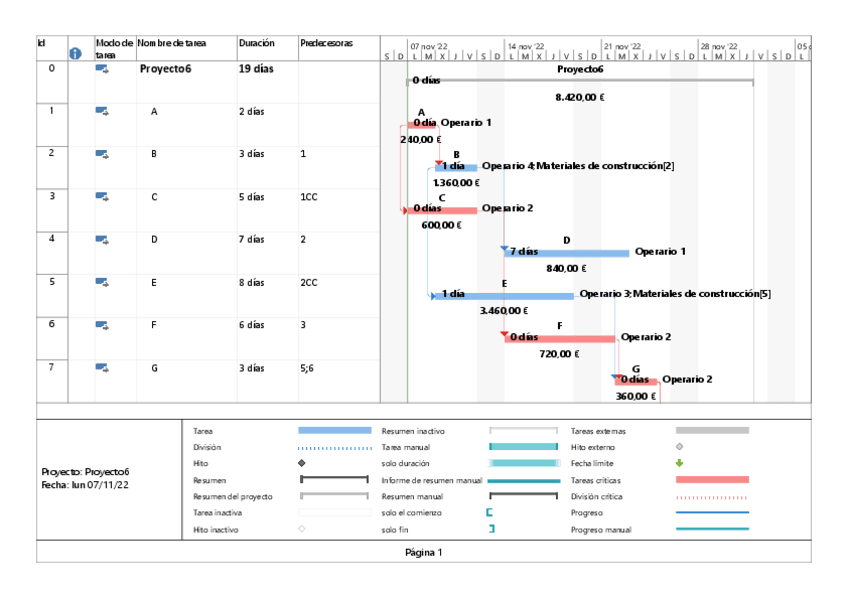Click the task mode icon for task G

(x=102, y=367)
